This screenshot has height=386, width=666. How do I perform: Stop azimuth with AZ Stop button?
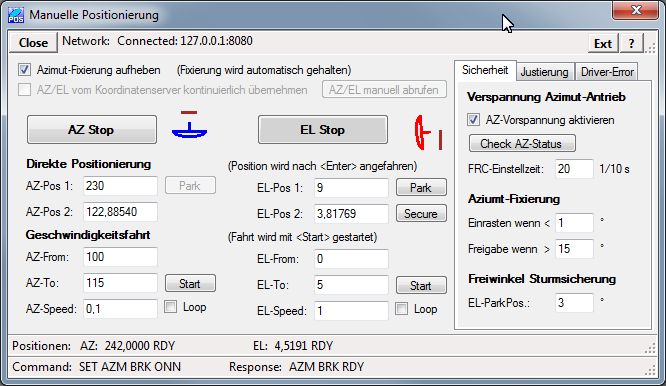(92, 130)
